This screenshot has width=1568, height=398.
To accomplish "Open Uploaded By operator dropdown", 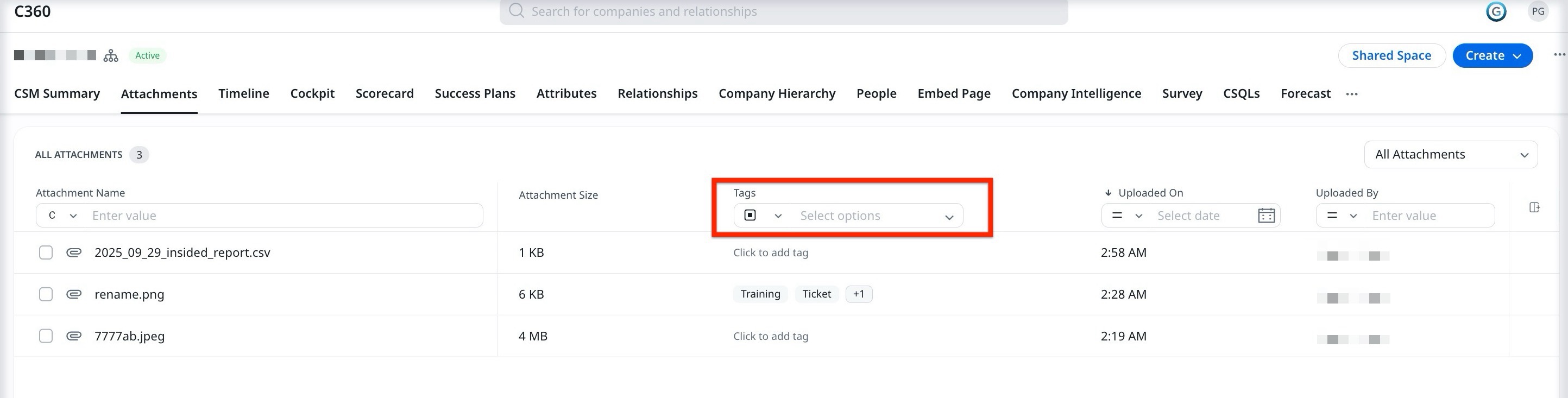I will (1342, 216).
